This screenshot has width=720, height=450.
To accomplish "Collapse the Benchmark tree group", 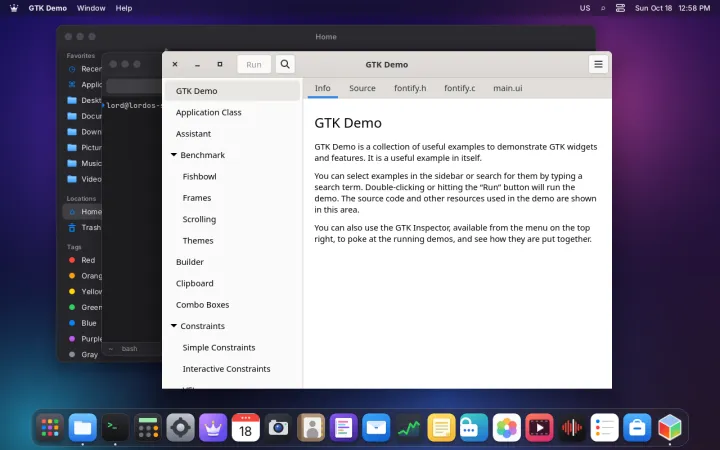I will (x=174, y=155).
